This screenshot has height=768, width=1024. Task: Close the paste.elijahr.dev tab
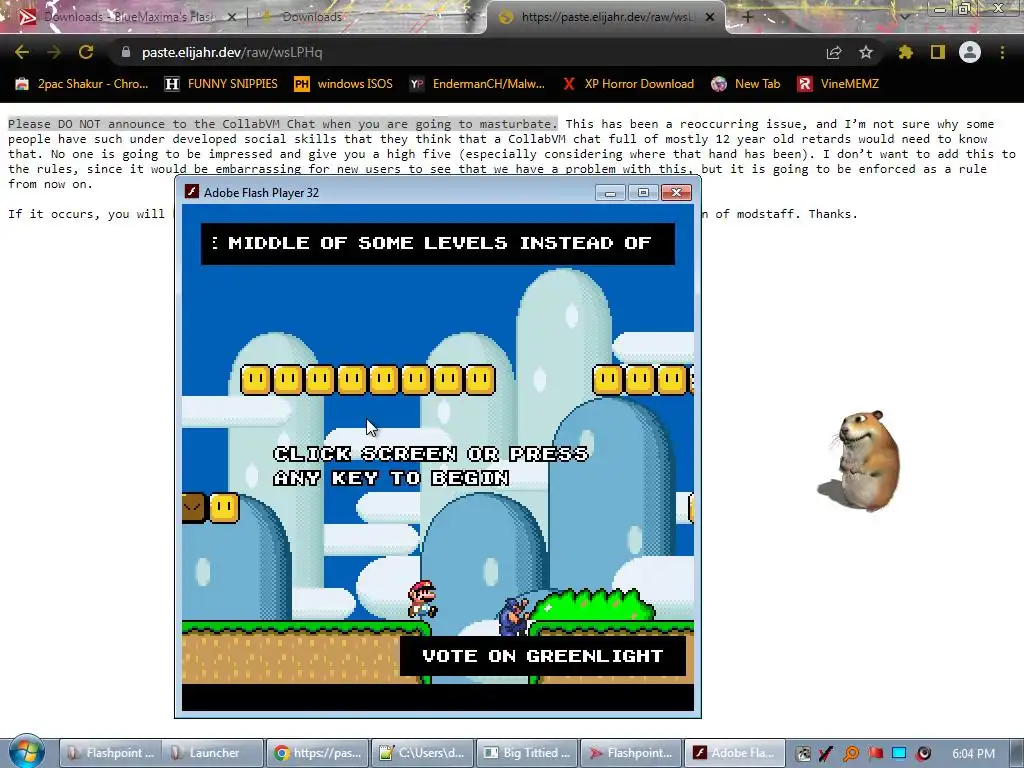[x=710, y=17]
